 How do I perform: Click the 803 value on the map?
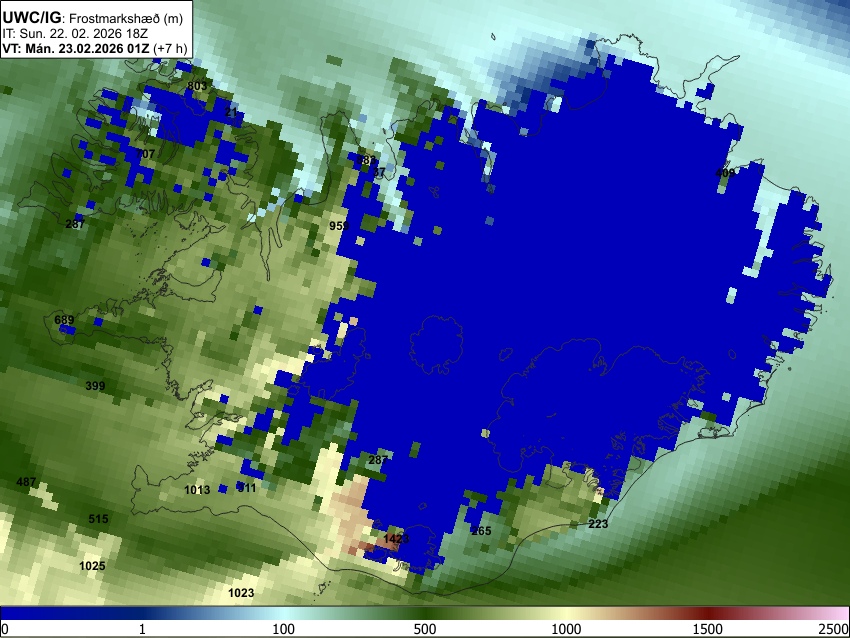click(197, 86)
